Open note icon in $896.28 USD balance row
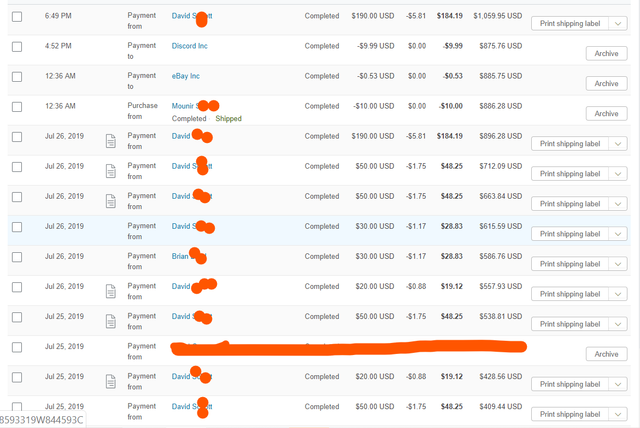The width and height of the screenshot is (640, 428). click(x=111, y=141)
